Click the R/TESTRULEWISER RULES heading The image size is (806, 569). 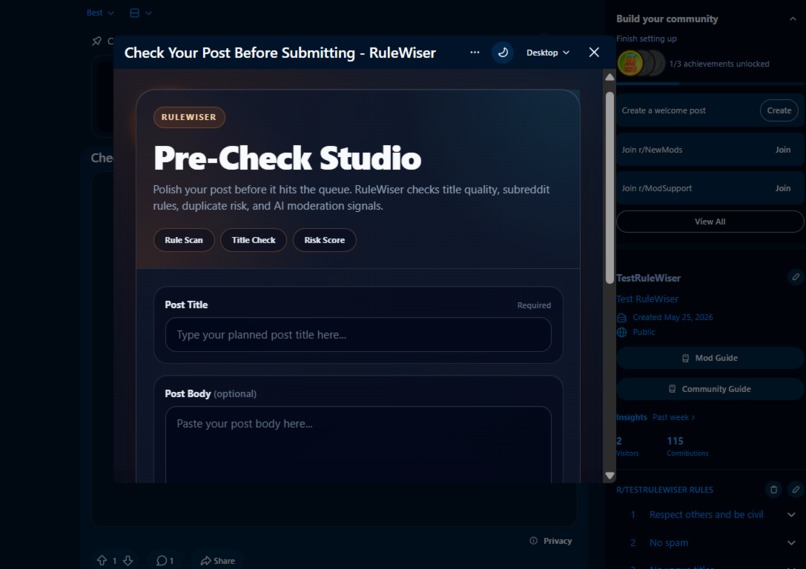665,490
